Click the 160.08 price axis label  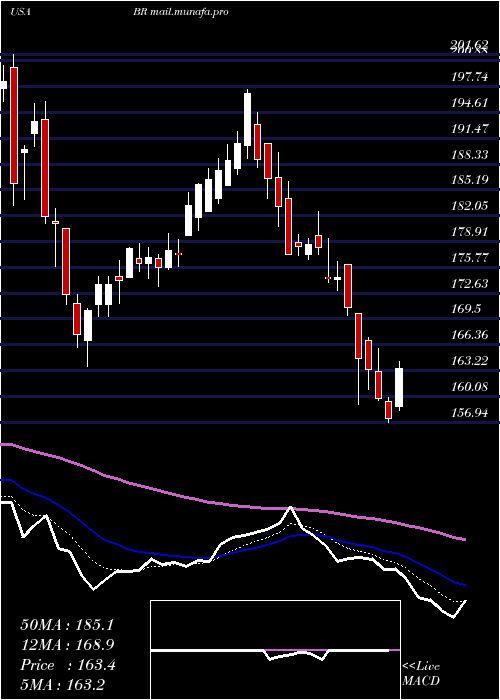click(469, 387)
